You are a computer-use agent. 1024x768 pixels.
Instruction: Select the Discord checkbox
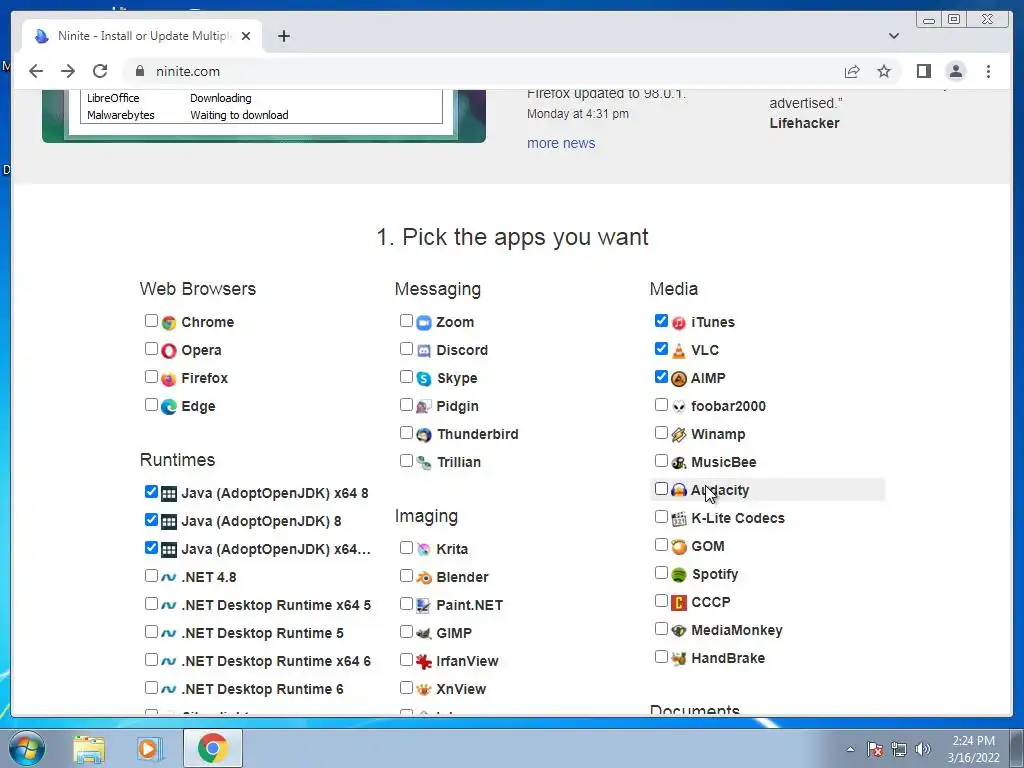[x=406, y=349]
